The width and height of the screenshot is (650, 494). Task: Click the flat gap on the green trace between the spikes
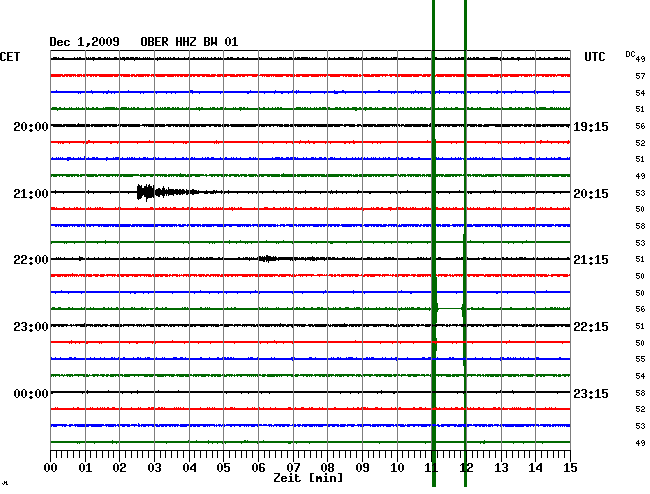tap(450, 308)
